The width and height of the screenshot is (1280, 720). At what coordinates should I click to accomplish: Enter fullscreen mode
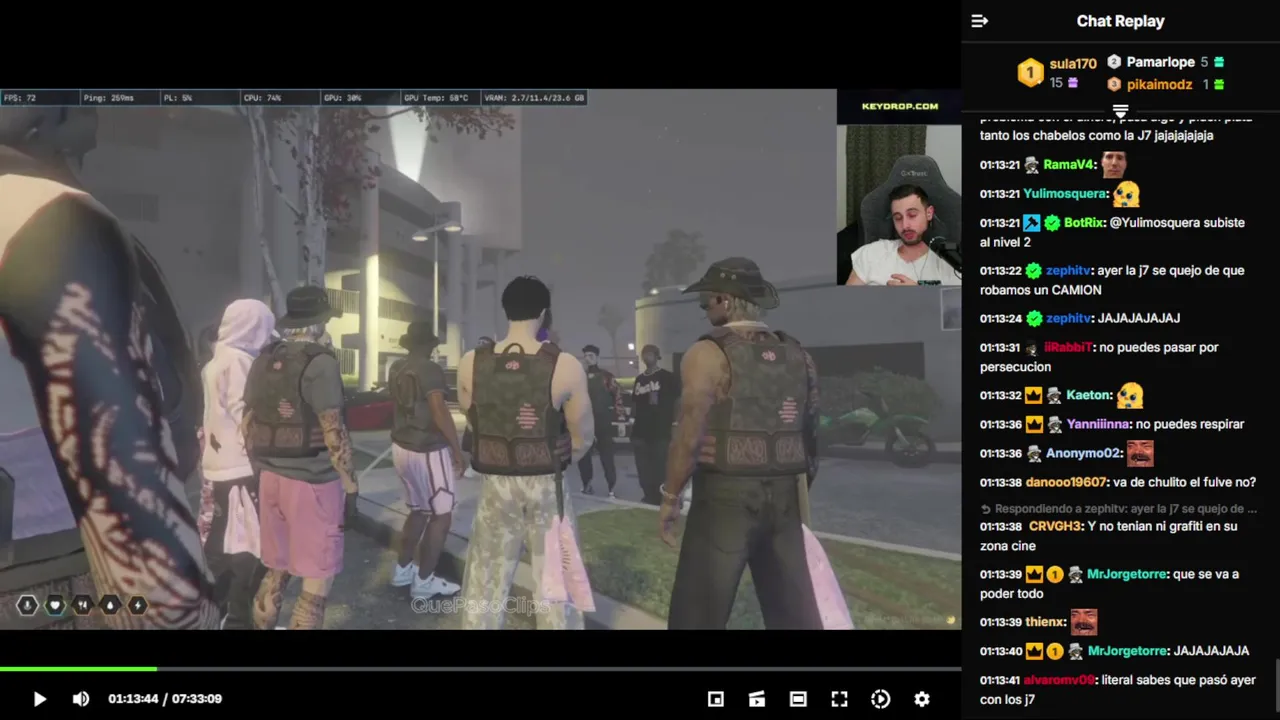click(839, 699)
